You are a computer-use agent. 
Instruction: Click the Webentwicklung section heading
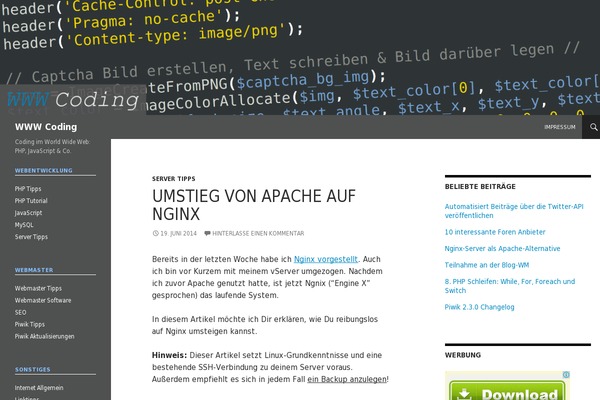click(44, 170)
